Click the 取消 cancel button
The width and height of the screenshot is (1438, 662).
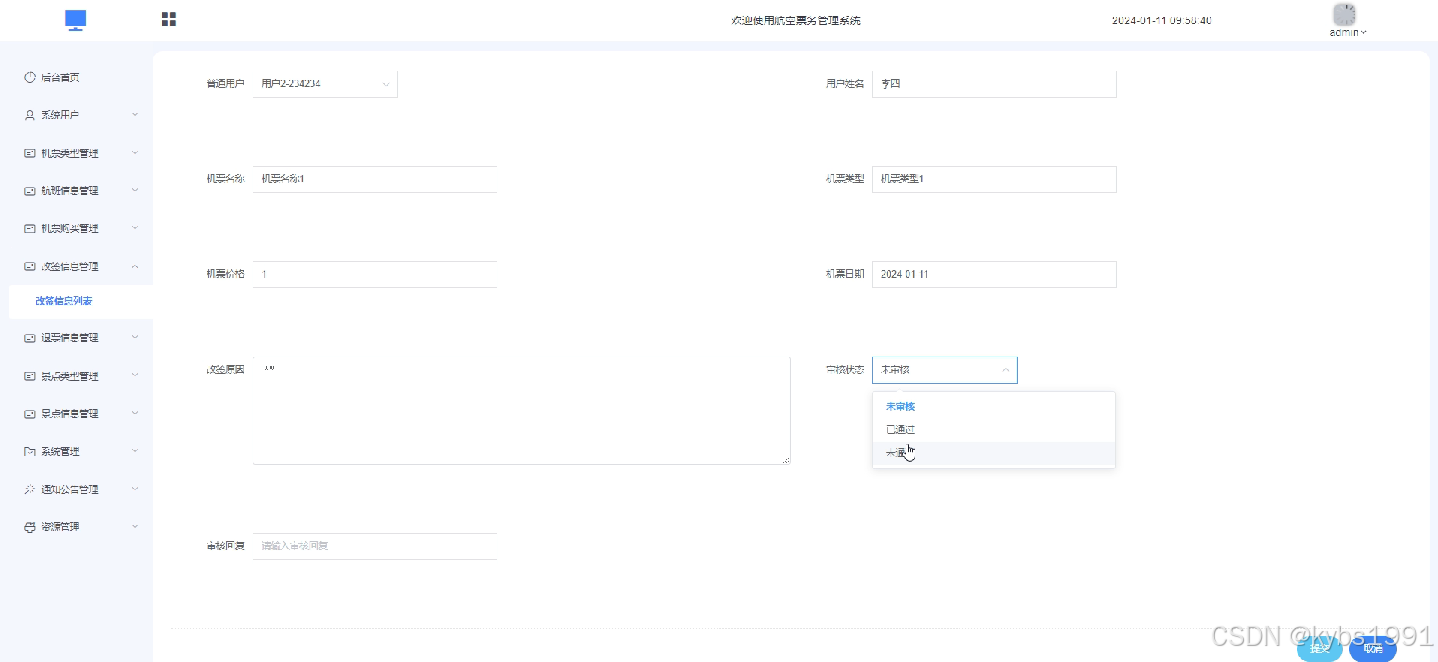[1372, 648]
